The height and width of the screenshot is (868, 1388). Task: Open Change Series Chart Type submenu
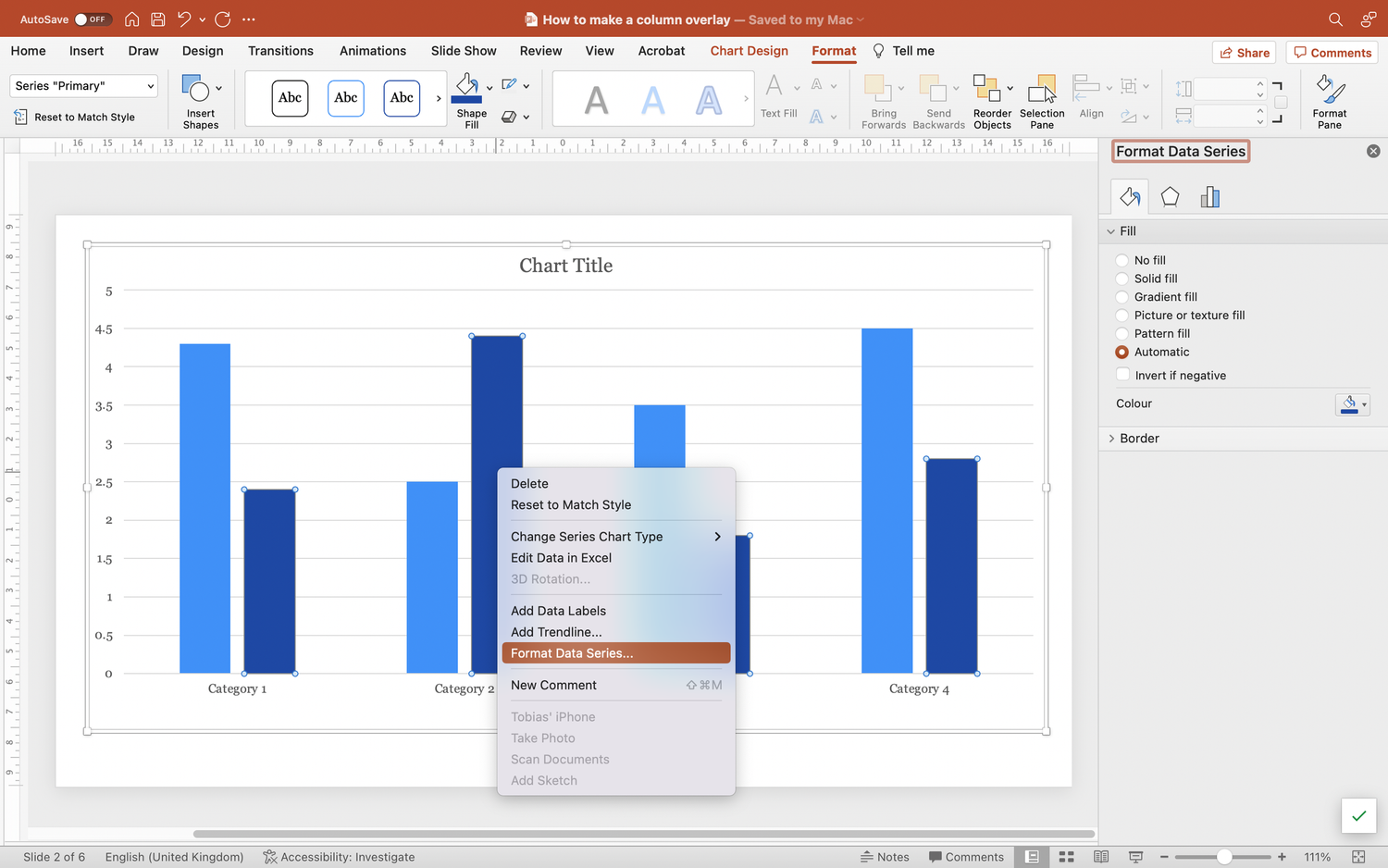pos(615,537)
